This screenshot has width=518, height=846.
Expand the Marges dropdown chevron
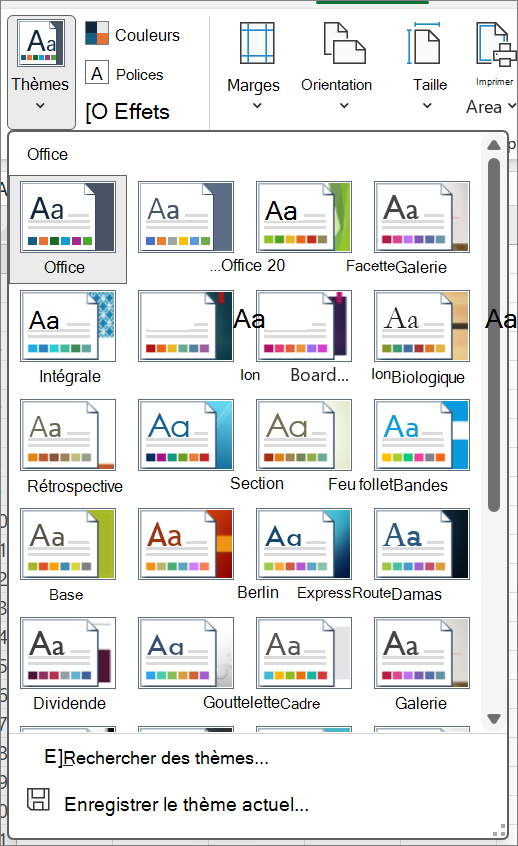click(257, 106)
